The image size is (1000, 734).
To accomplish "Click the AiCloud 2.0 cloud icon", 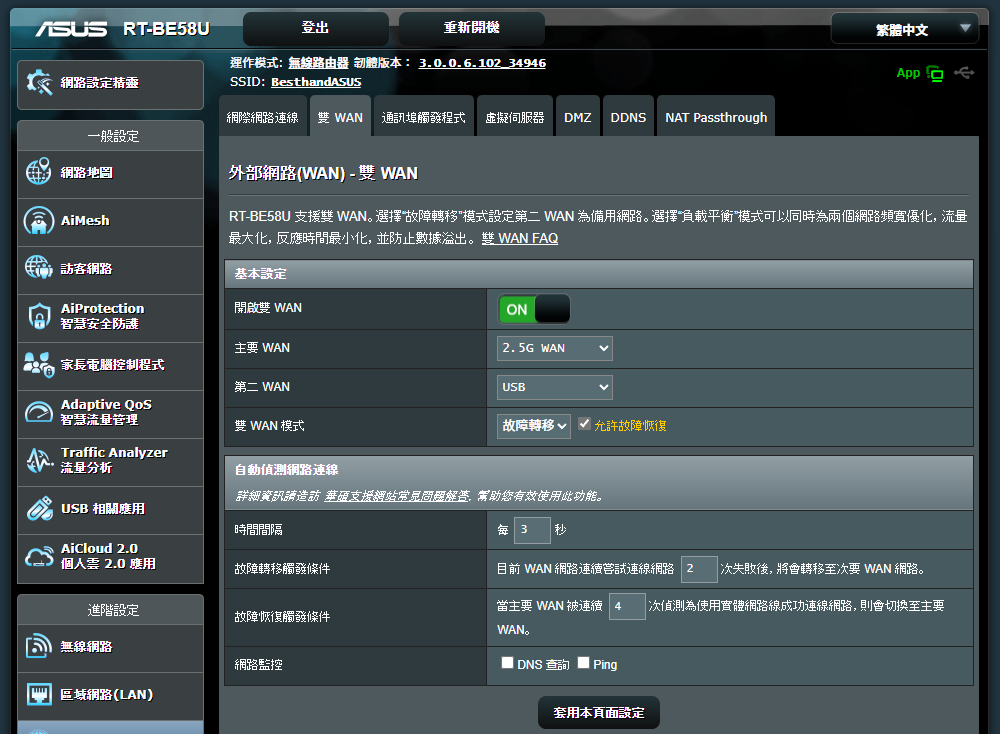I will (38, 556).
